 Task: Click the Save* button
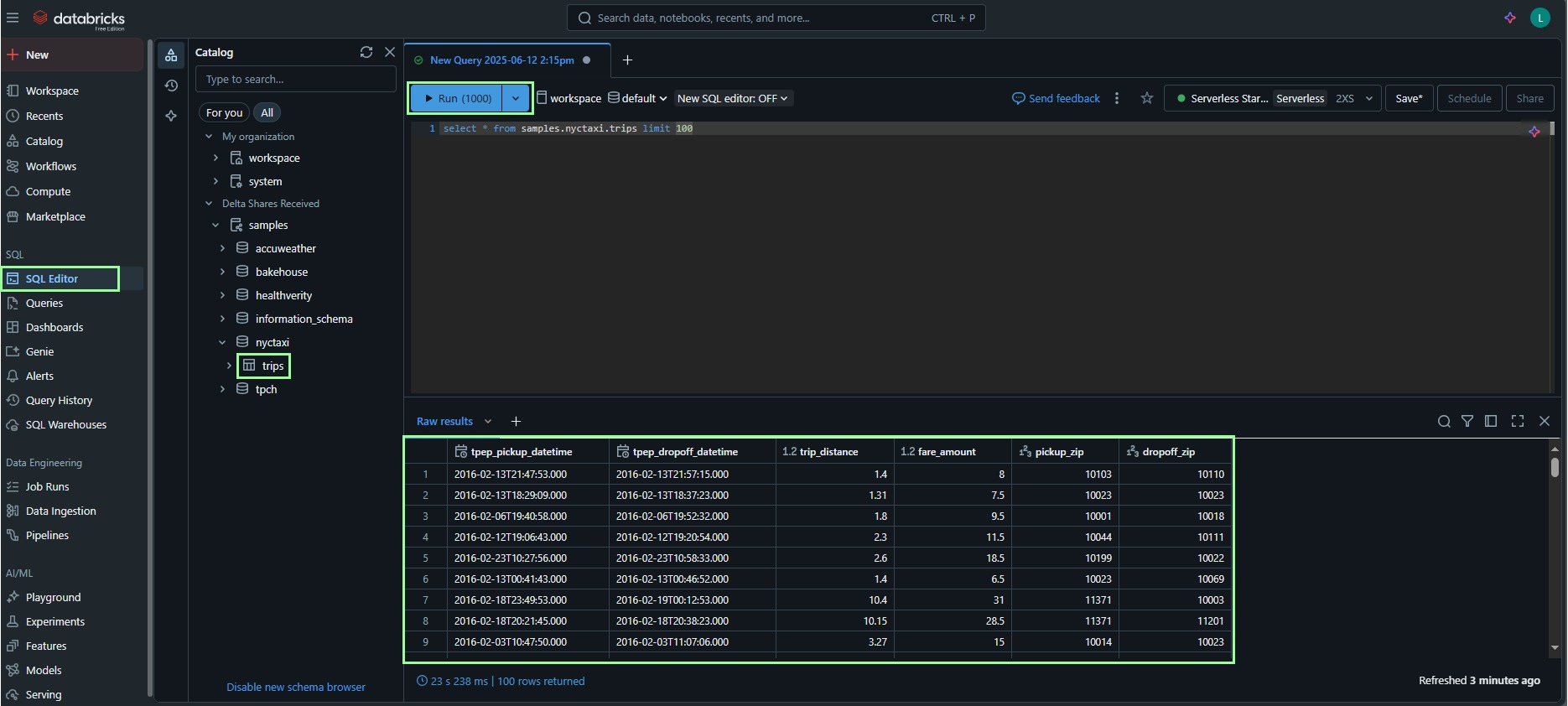[x=1409, y=98]
